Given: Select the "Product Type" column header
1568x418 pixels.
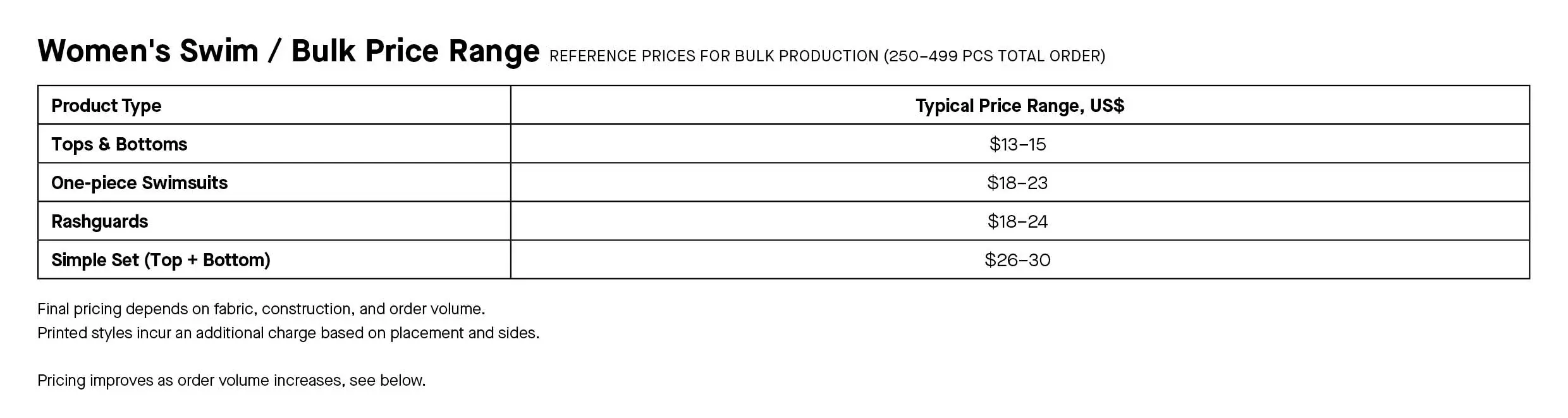Looking at the screenshot, I should pyautogui.click(x=106, y=106).
